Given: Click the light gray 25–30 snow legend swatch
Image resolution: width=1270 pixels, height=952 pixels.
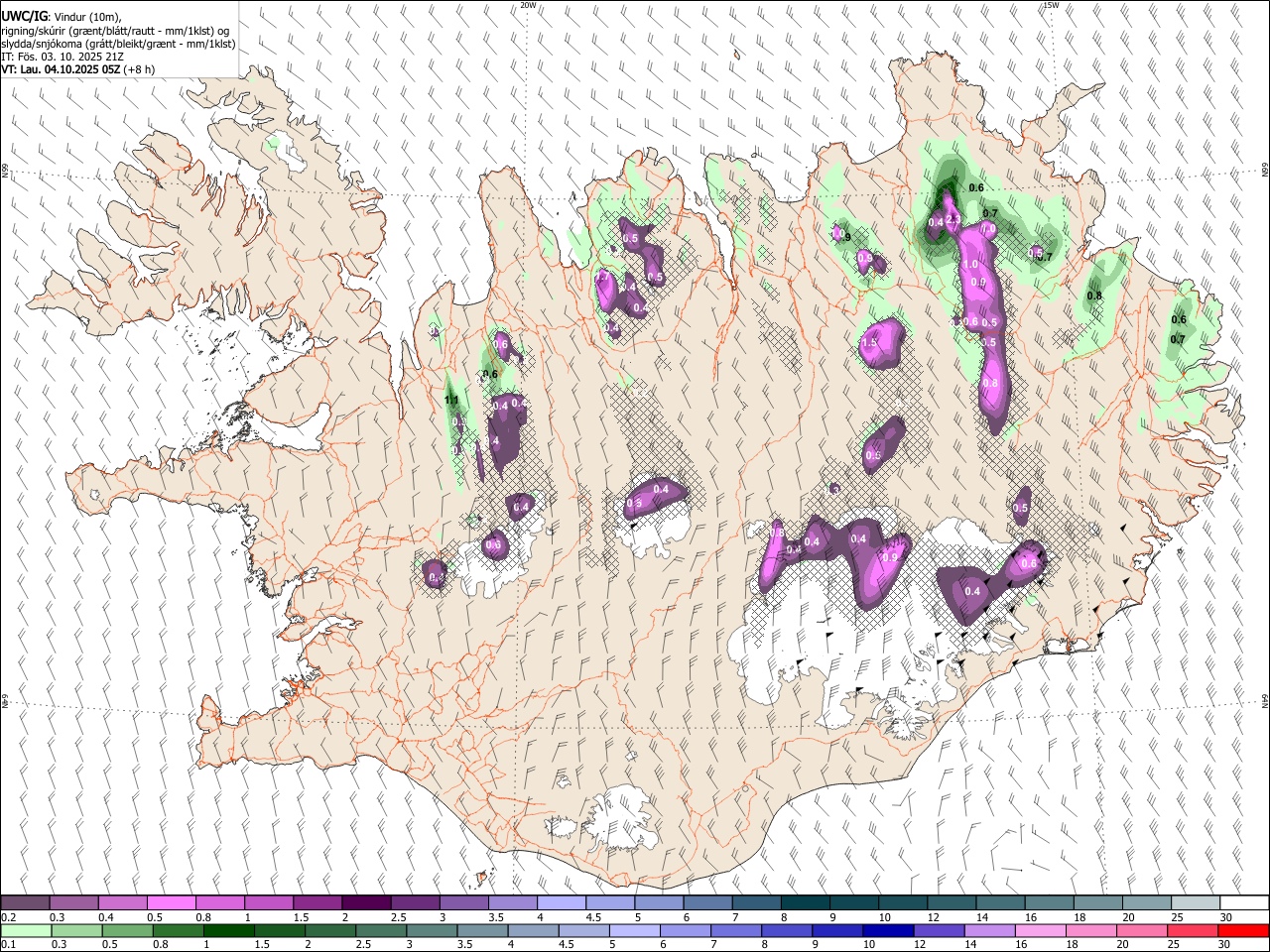Looking at the screenshot, I should (x=1195, y=903).
